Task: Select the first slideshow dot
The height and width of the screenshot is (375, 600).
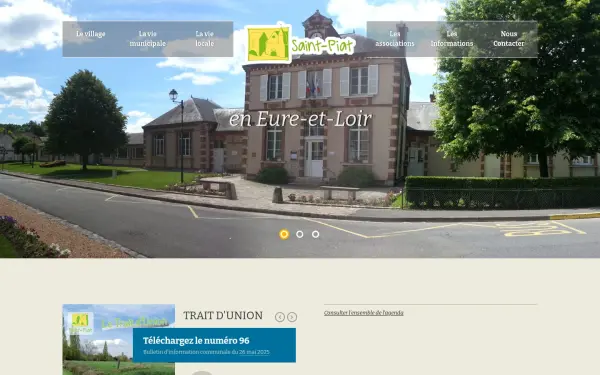Action: pyautogui.click(x=284, y=234)
